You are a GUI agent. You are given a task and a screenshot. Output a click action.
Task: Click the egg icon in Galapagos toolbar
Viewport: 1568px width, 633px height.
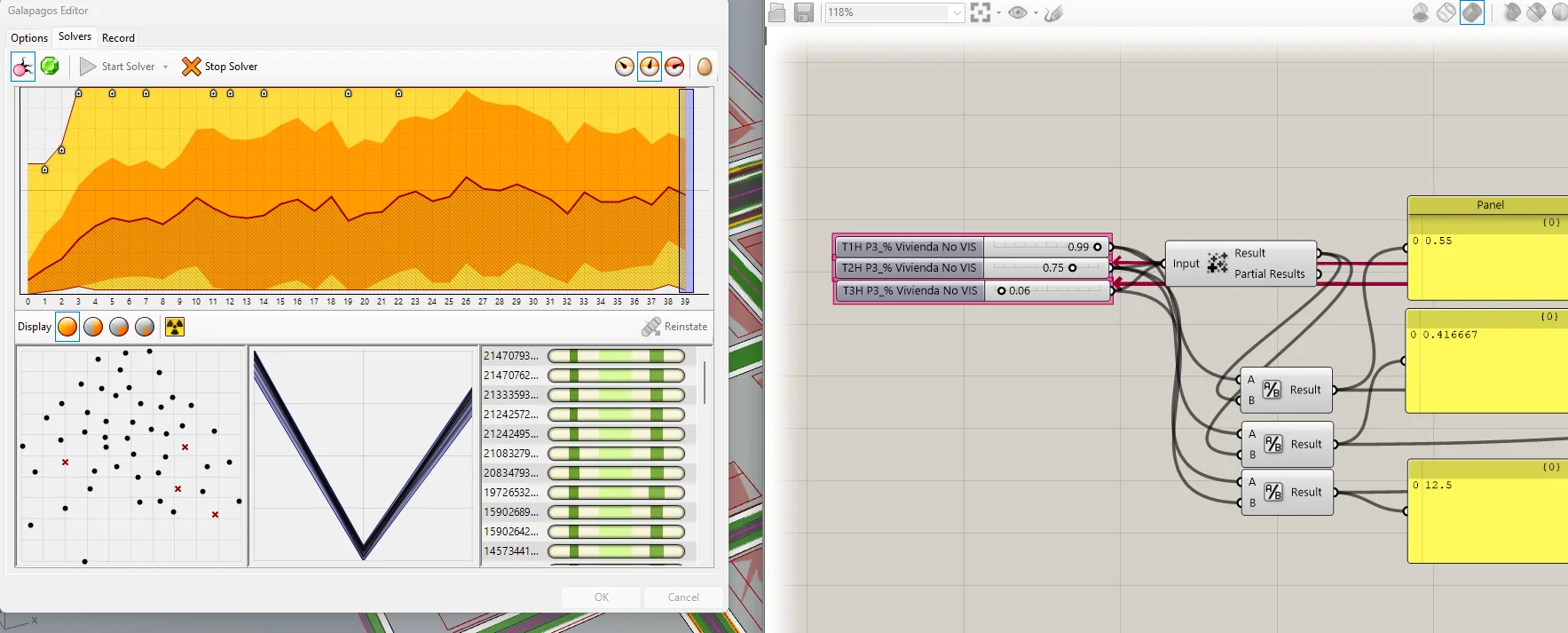tap(705, 67)
